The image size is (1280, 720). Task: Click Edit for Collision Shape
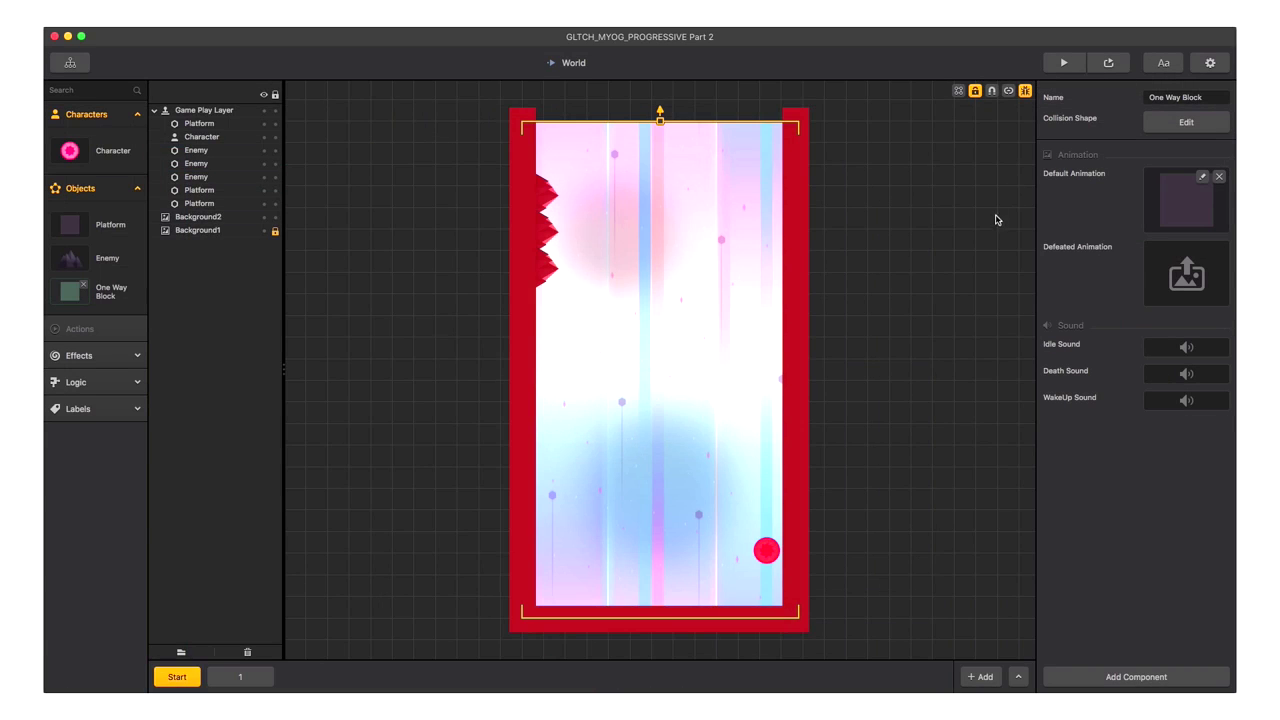(x=1186, y=122)
